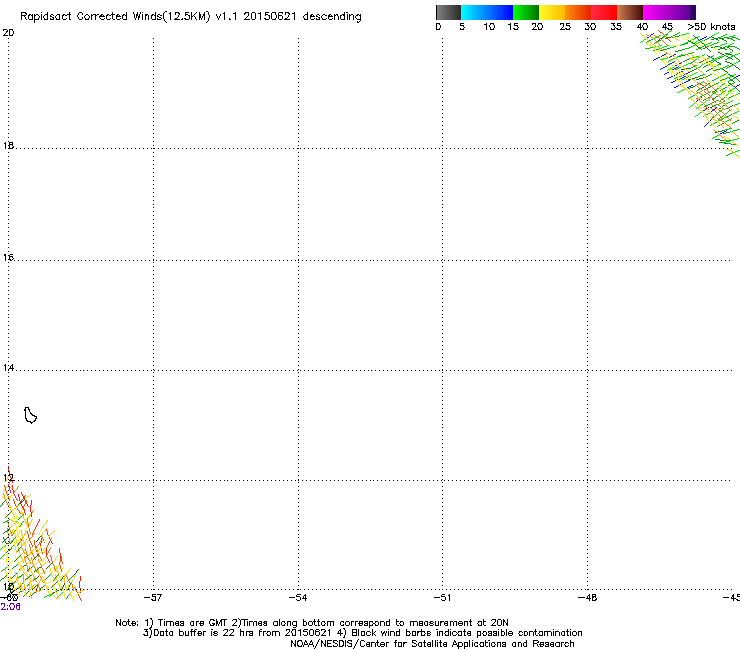Image resolution: width=740 pixels, height=650 pixels.
Task: Click the gray 0-5 knots color segment
Action: tap(448, 12)
